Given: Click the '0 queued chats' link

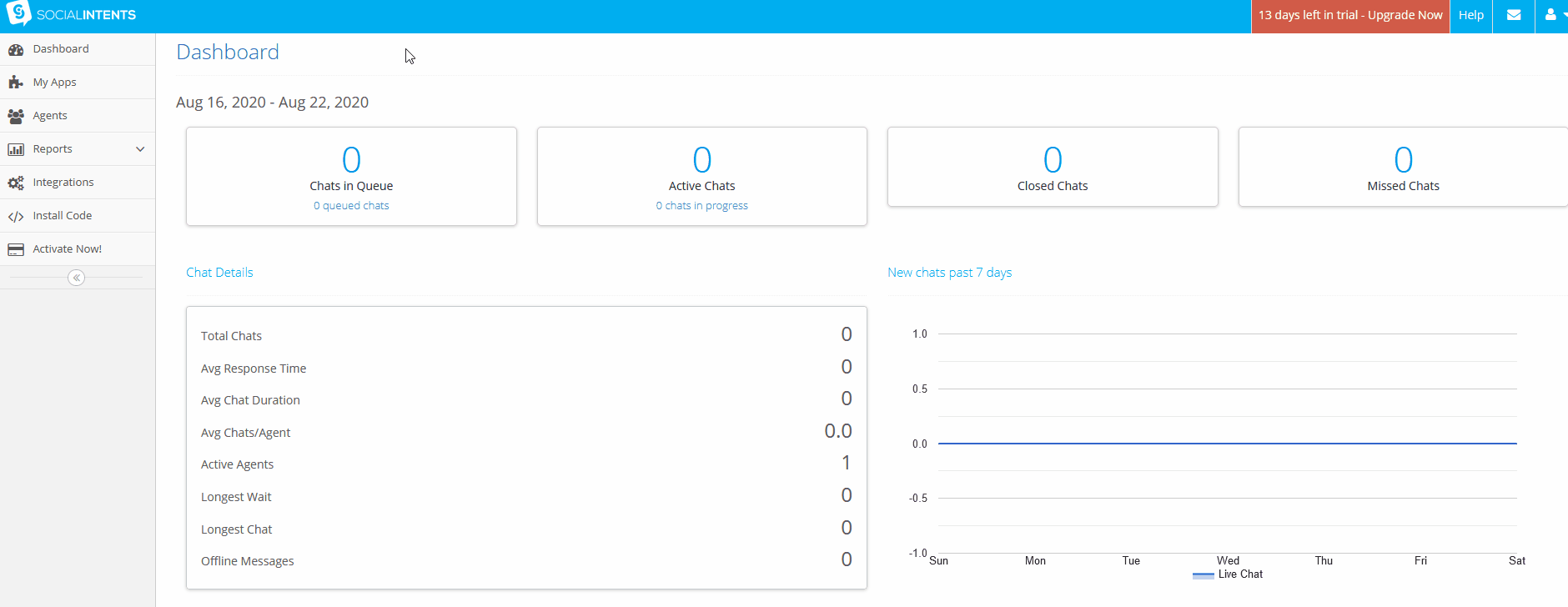Looking at the screenshot, I should [x=351, y=206].
